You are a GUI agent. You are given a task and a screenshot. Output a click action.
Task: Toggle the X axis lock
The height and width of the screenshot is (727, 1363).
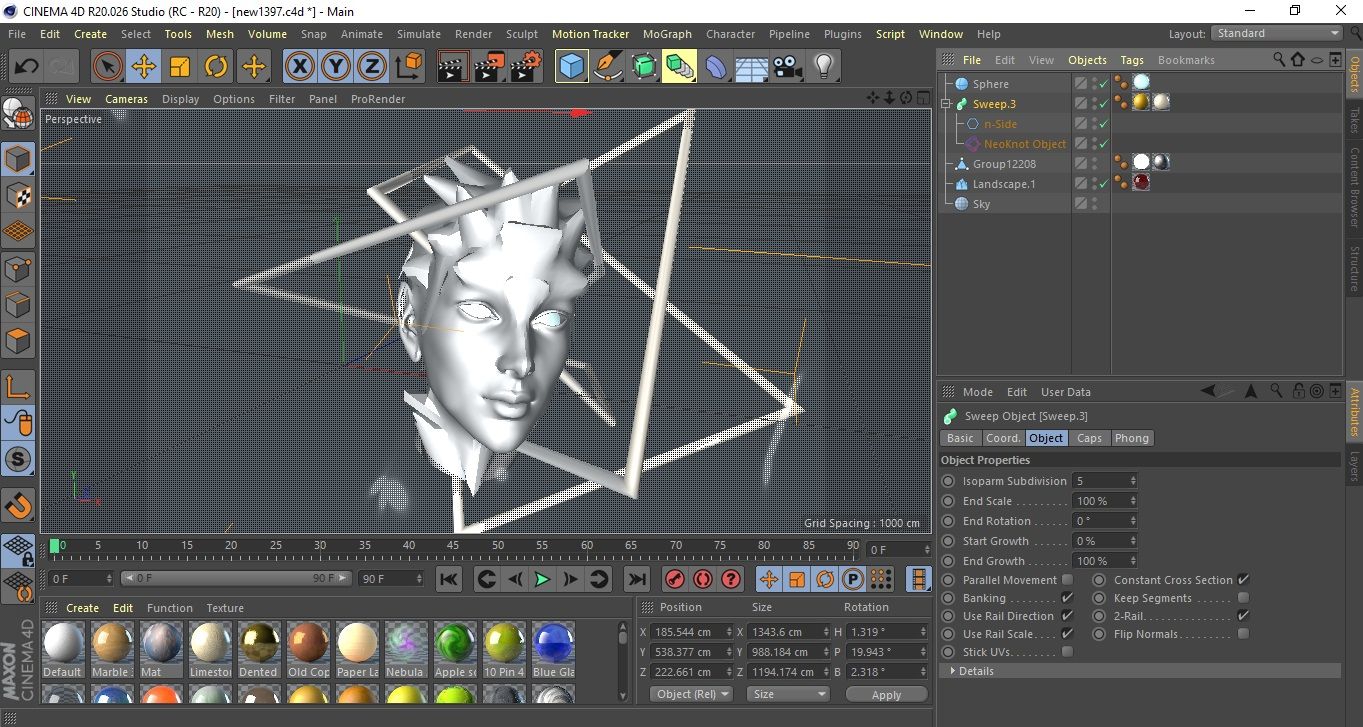pyautogui.click(x=299, y=67)
